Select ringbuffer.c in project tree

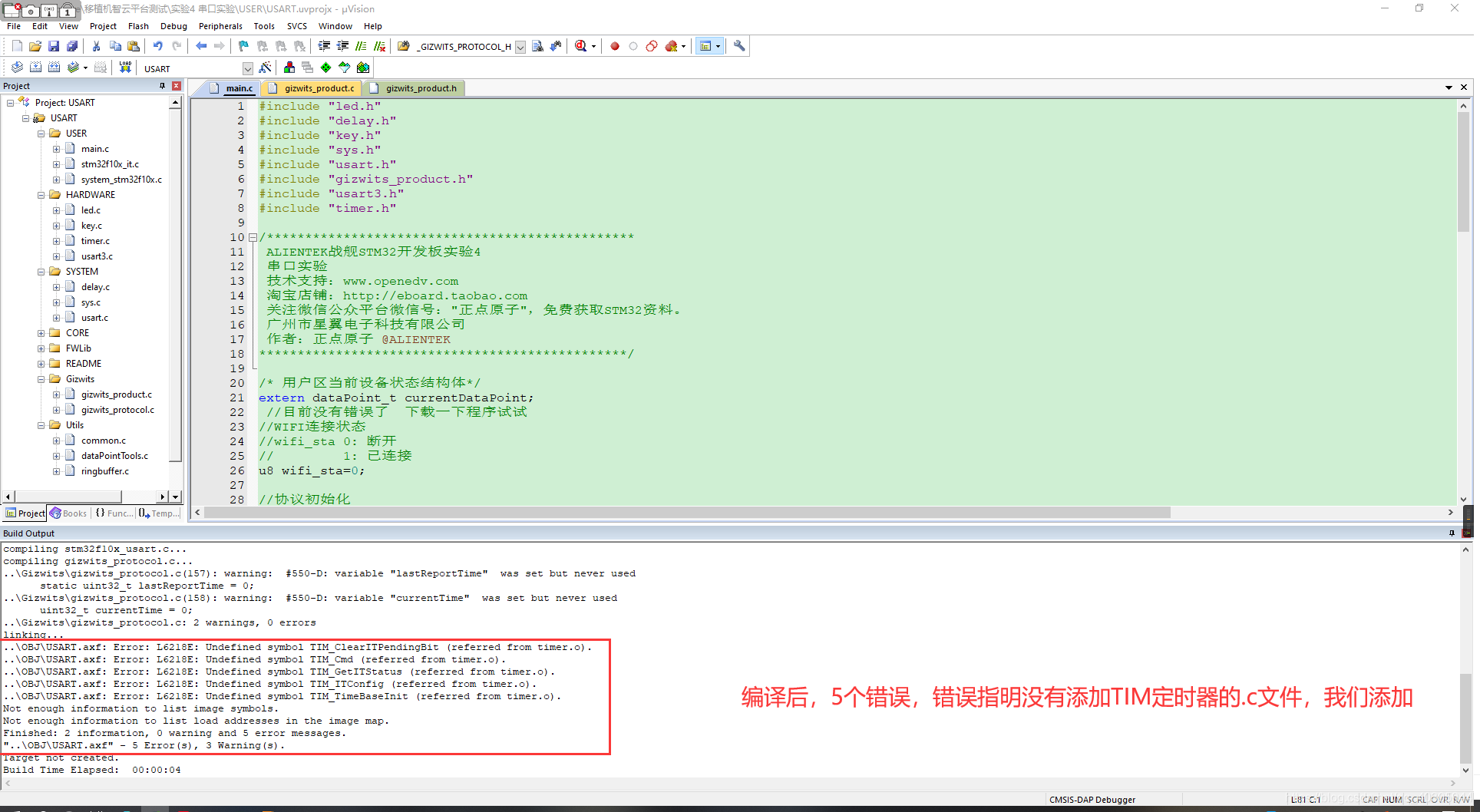[105, 471]
